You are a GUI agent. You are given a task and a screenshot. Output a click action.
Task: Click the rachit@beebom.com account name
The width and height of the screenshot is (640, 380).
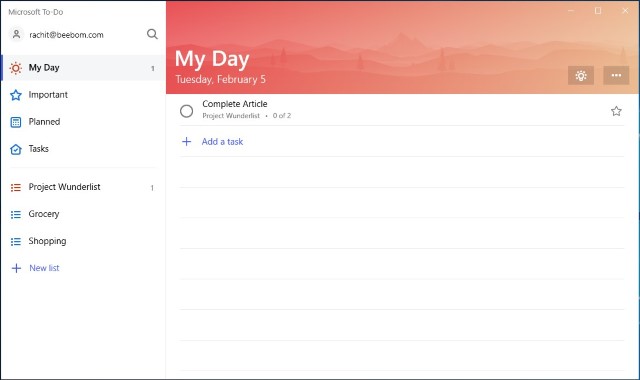tap(66, 35)
